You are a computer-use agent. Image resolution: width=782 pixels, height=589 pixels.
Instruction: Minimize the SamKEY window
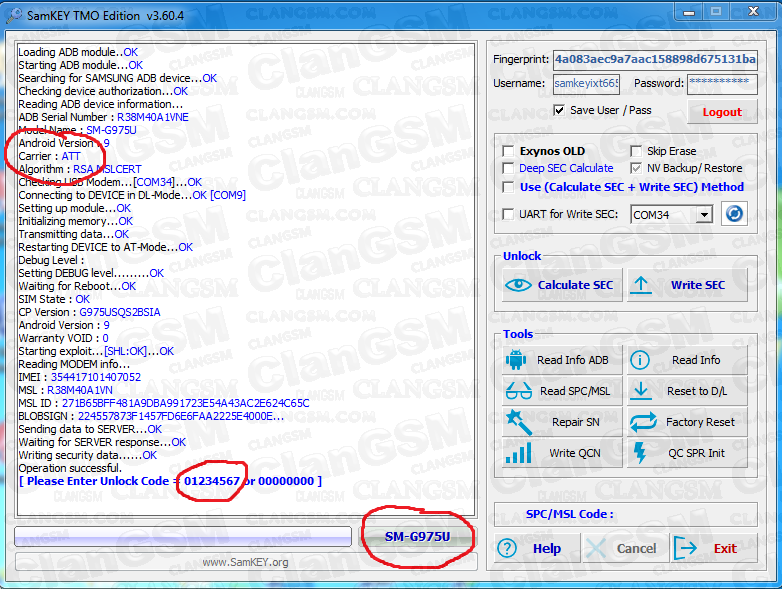(x=689, y=11)
